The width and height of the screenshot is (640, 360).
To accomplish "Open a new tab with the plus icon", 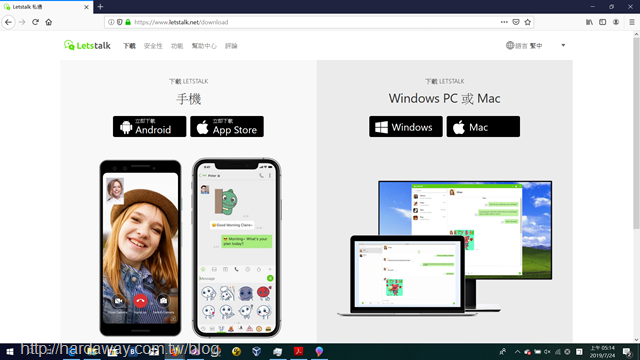I will coord(100,7).
